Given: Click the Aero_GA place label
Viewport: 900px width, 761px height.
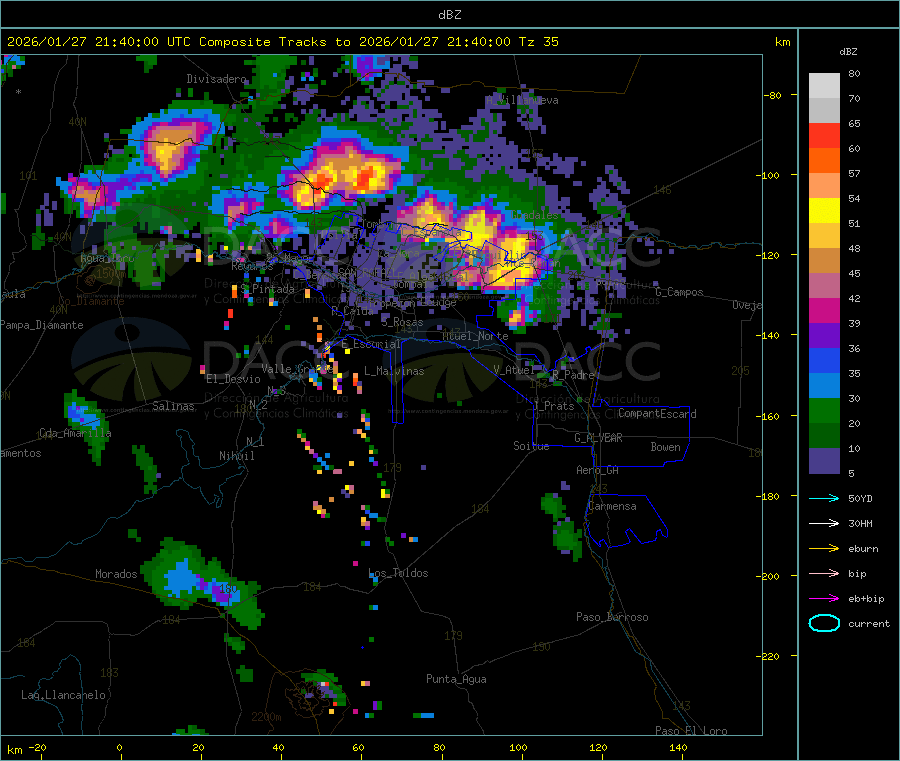Looking at the screenshot, I should pyautogui.click(x=597, y=470).
